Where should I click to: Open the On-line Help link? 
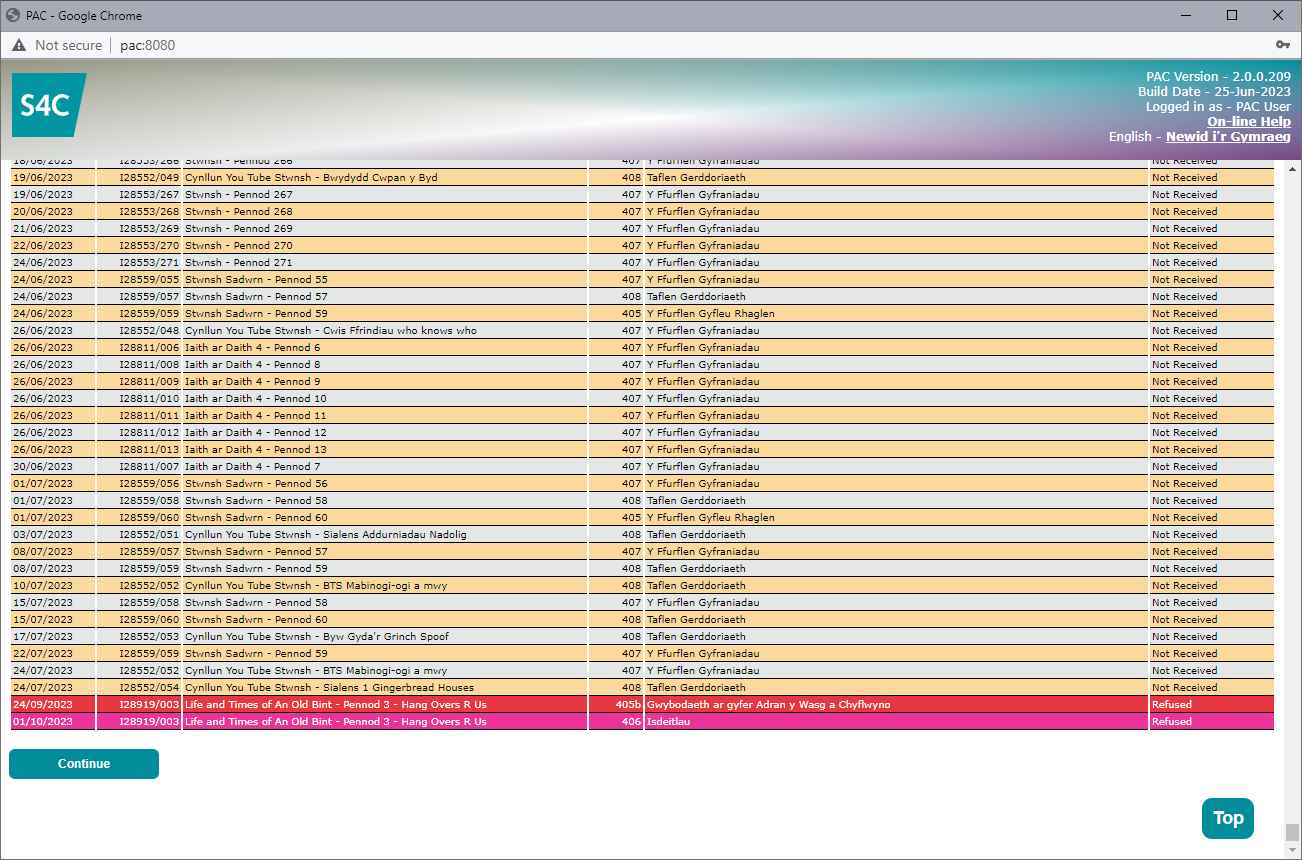coord(1248,121)
